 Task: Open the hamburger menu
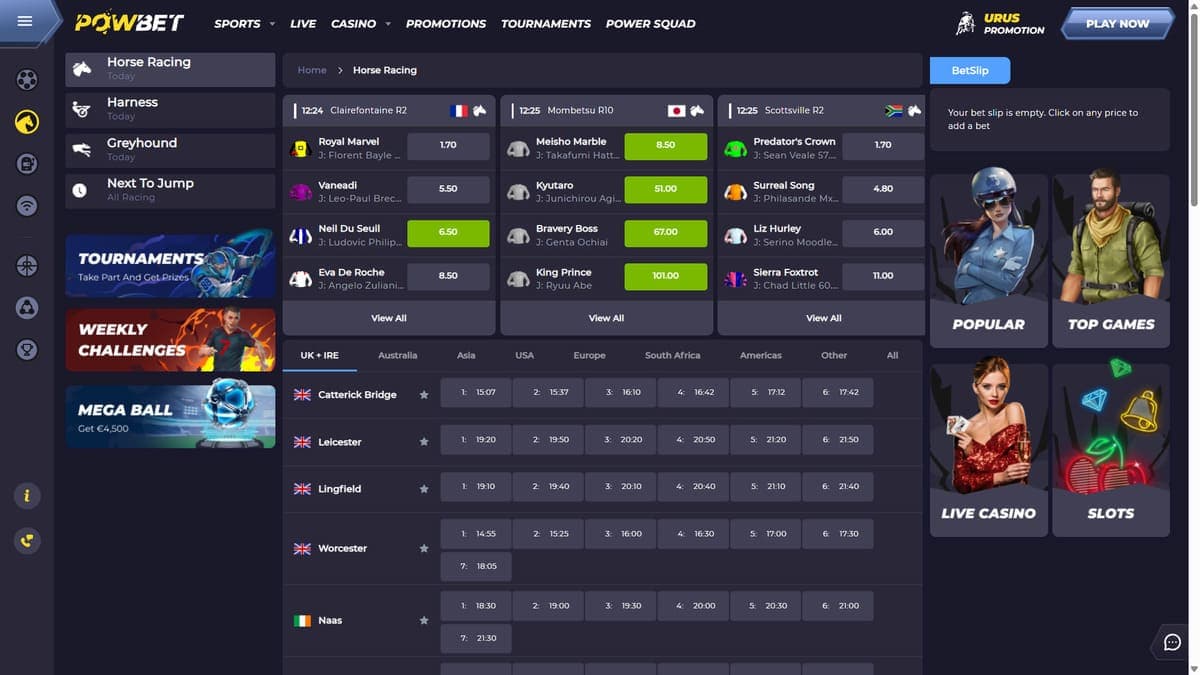tap(25, 21)
